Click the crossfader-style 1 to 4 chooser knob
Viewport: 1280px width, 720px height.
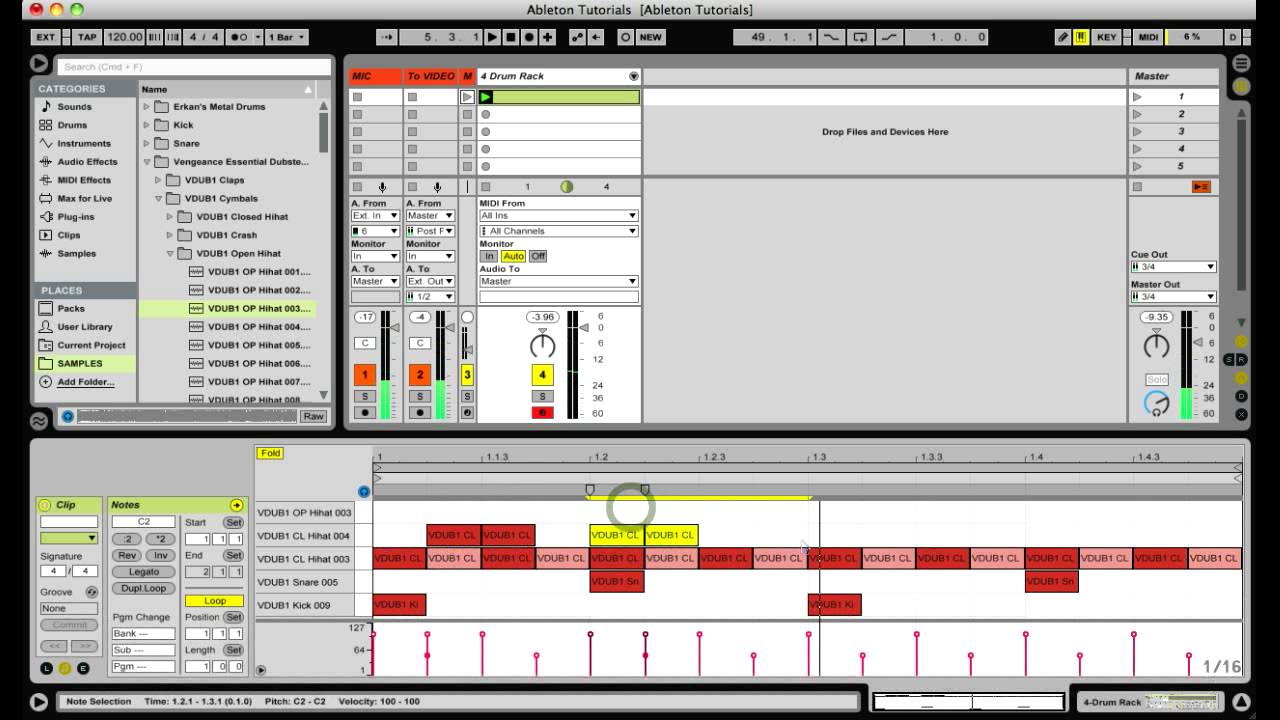click(x=566, y=187)
